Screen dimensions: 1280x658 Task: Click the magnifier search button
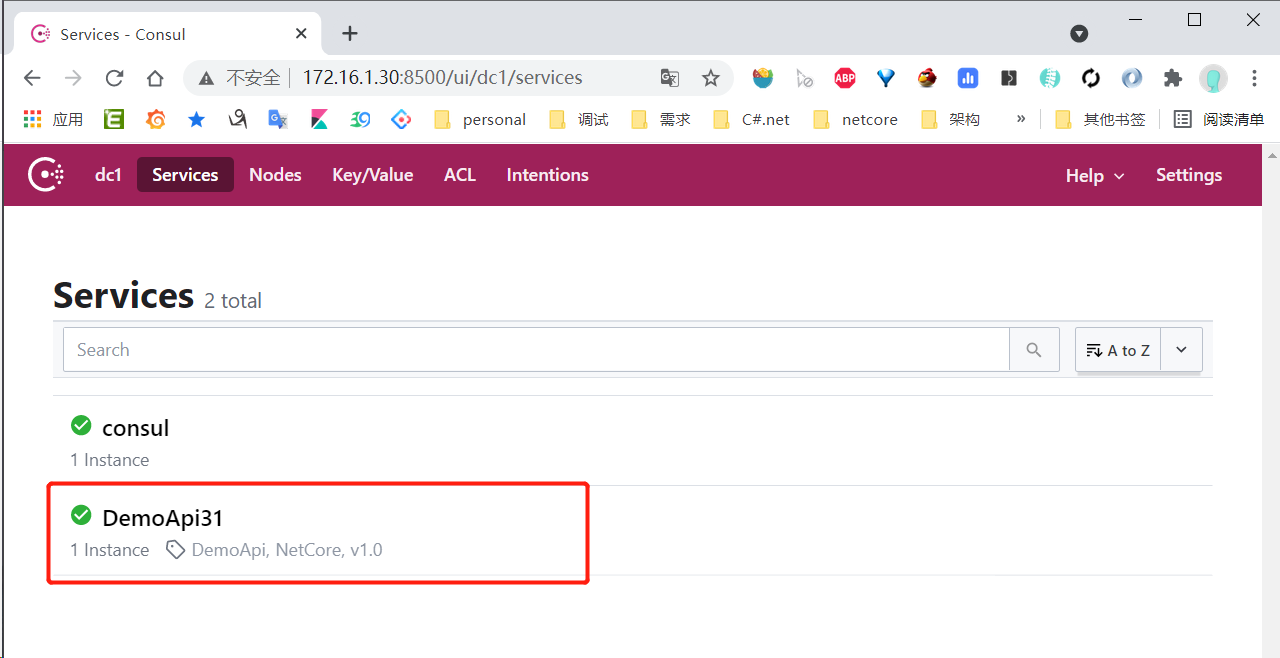[1034, 350]
